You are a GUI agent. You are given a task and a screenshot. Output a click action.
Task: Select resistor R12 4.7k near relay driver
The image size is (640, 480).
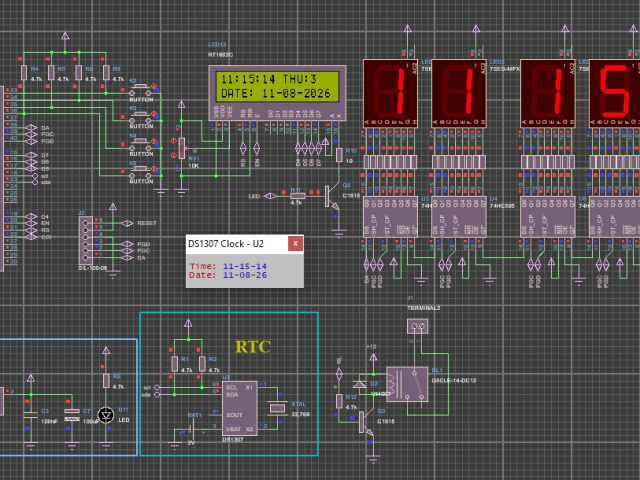coord(339,402)
